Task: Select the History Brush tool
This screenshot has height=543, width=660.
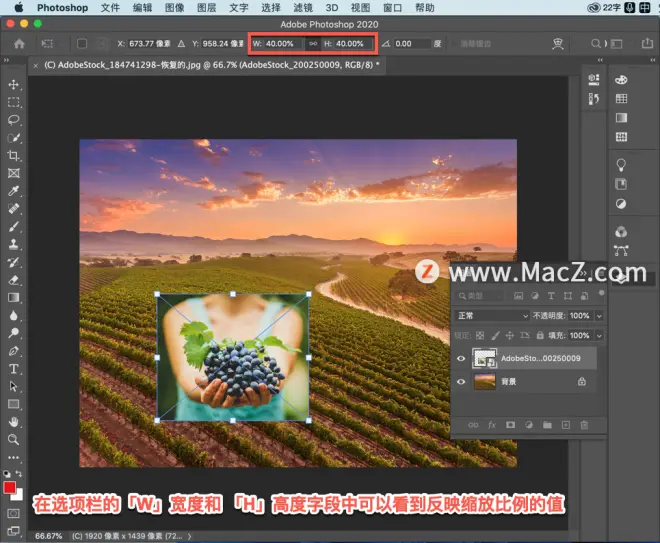Action: coord(13,262)
